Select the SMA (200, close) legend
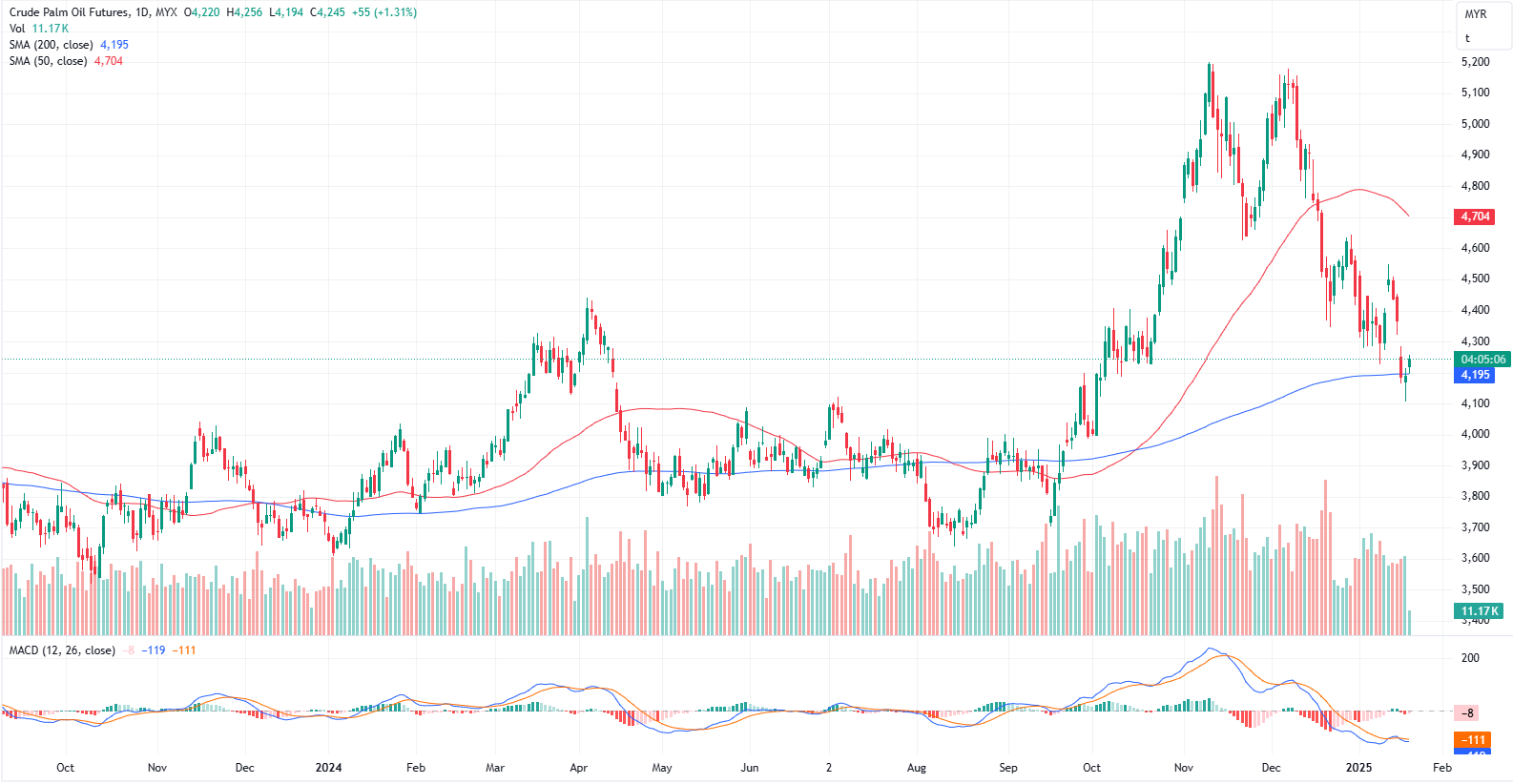The height and width of the screenshot is (784, 1513). [52, 45]
